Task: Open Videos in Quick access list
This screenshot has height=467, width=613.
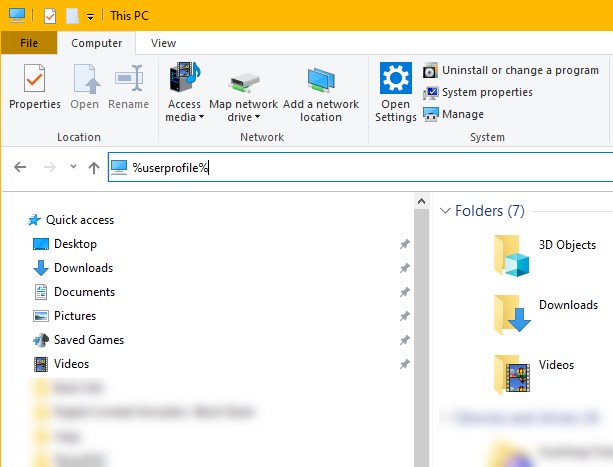Action: pos(61,364)
